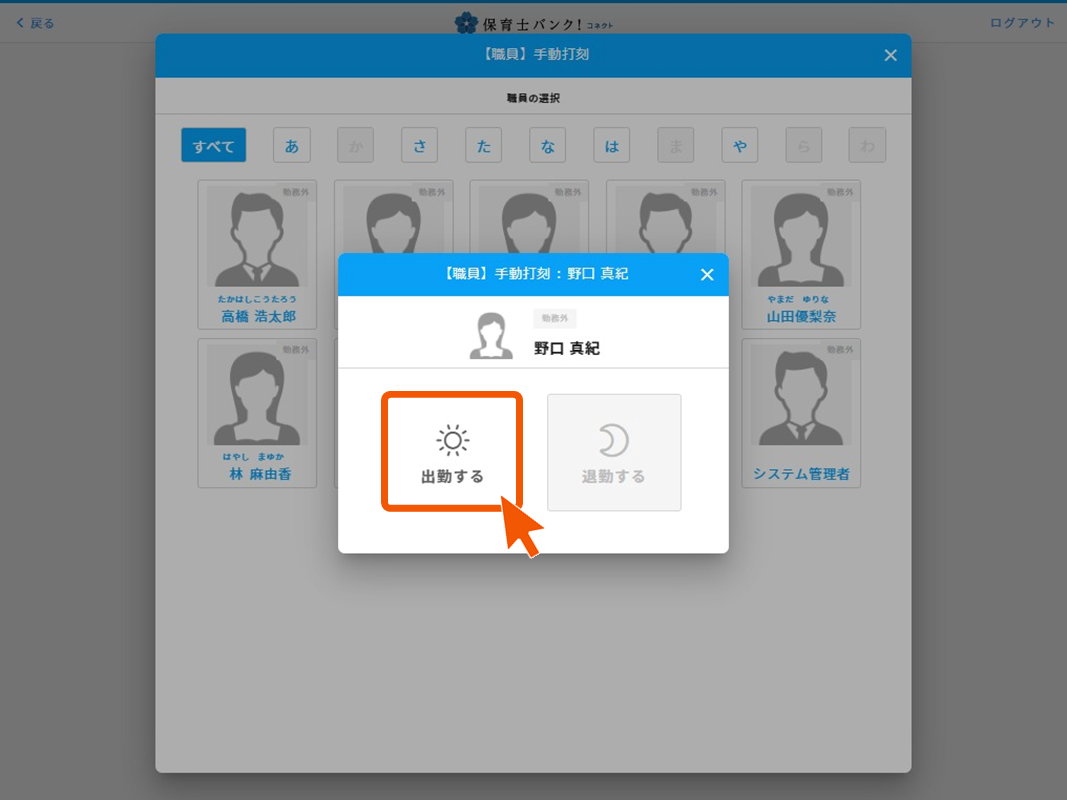Filter staff by な row

coord(547,146)
